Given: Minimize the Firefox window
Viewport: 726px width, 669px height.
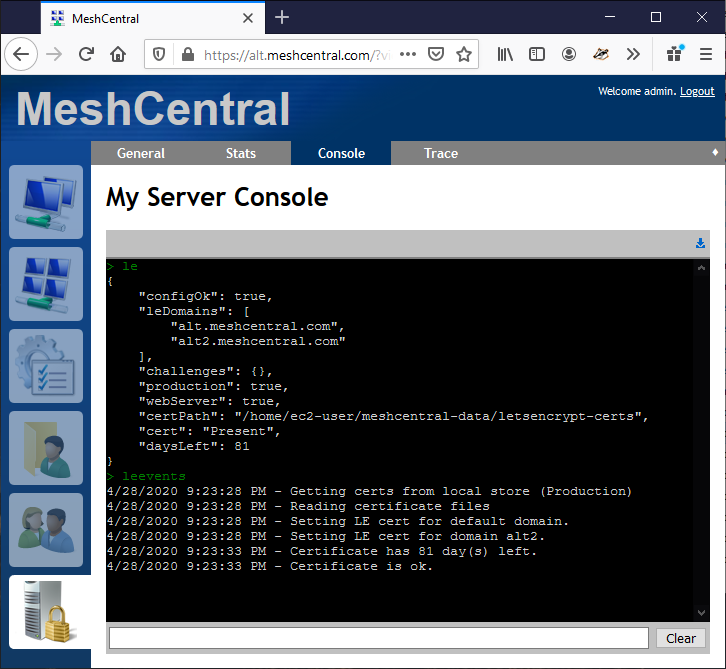Looking at the screenshot, I should pyautogui.click(x=610, y=17).
